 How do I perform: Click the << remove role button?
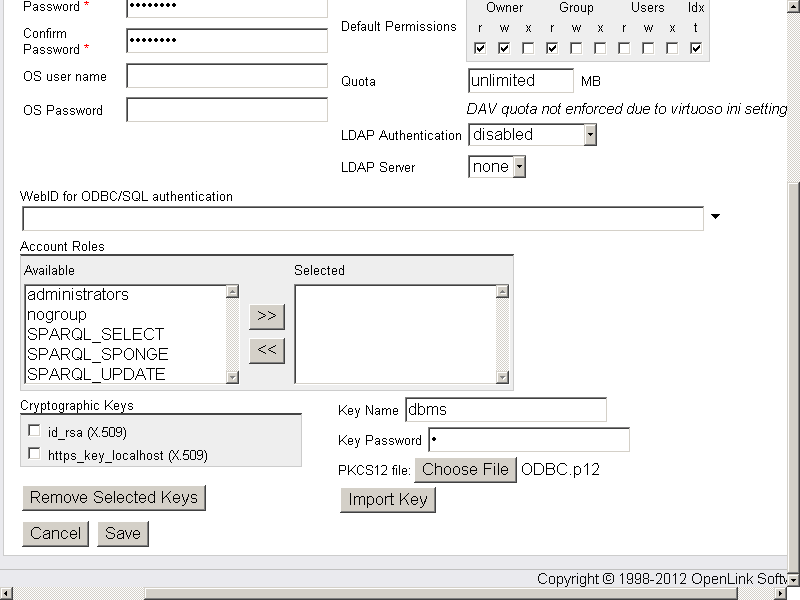pyautogui.click(x=266, y=351)
